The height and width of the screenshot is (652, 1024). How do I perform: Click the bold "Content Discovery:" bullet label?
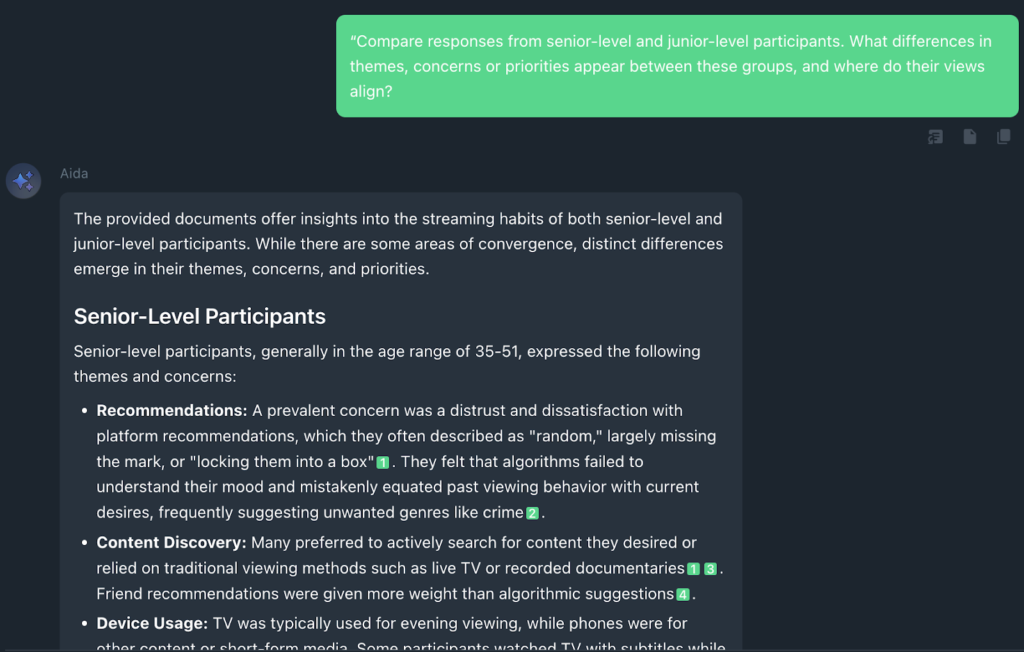(x=171, y=543)
